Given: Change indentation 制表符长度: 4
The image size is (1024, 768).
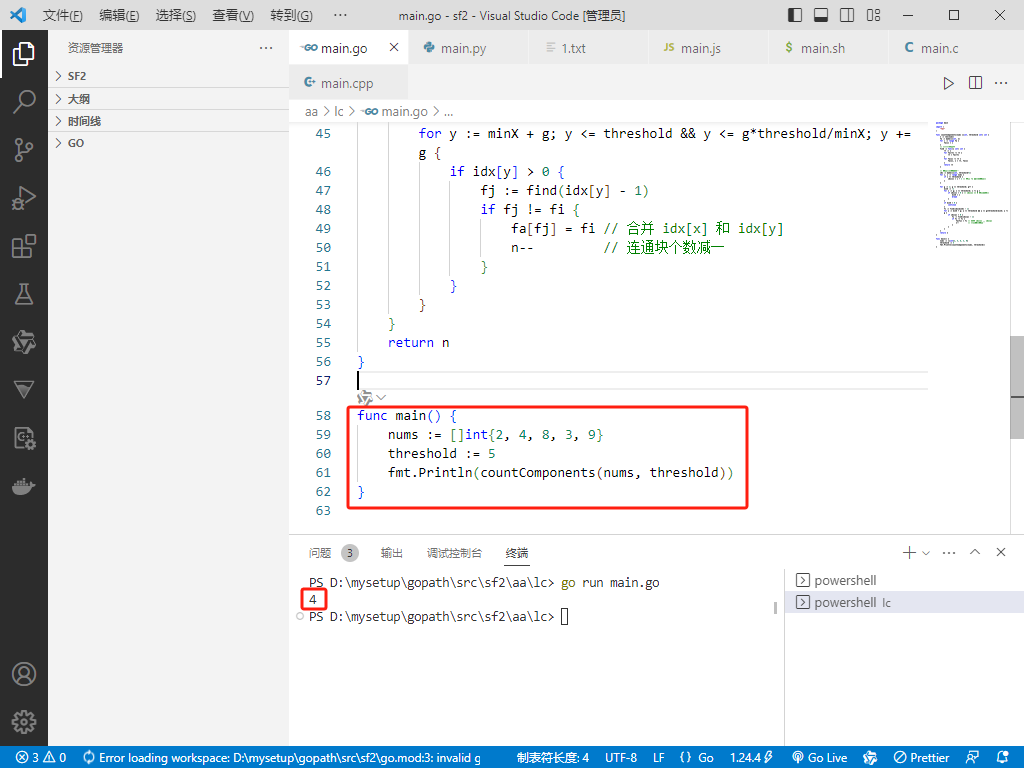Looking at the screenshot, I should point(552,758).
